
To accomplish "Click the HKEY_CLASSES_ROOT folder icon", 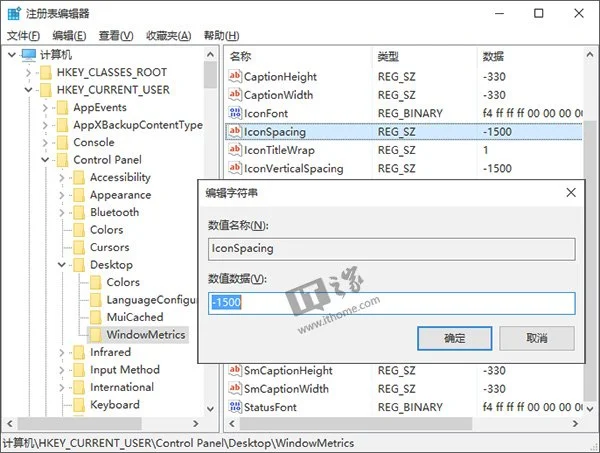I will coord(45,72).
